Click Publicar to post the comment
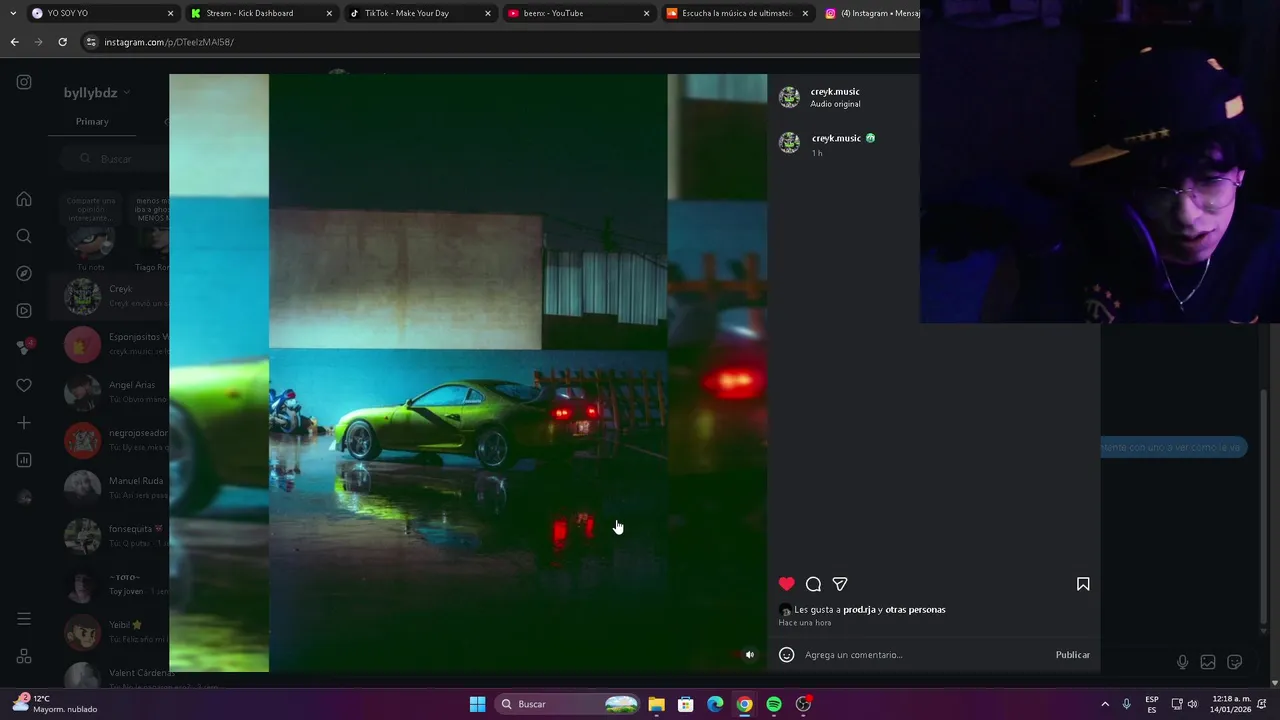The width and height of the screenshot is (1280, 720). 1073,655
